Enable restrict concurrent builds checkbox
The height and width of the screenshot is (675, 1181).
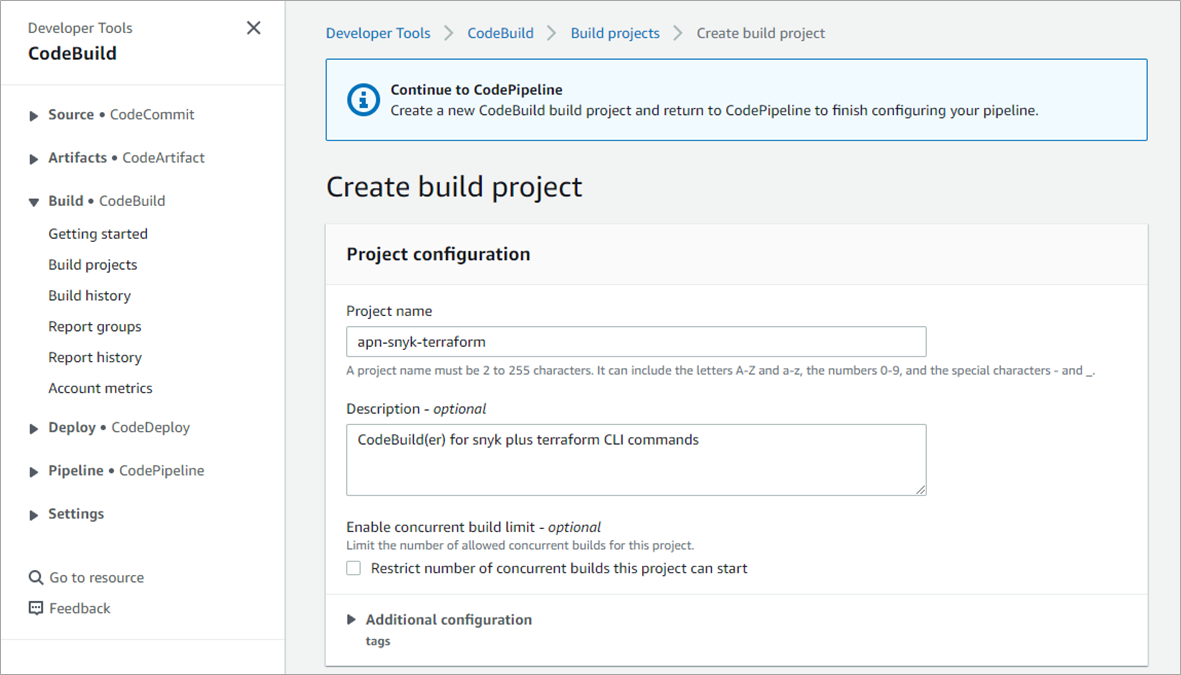pos(353,568)
